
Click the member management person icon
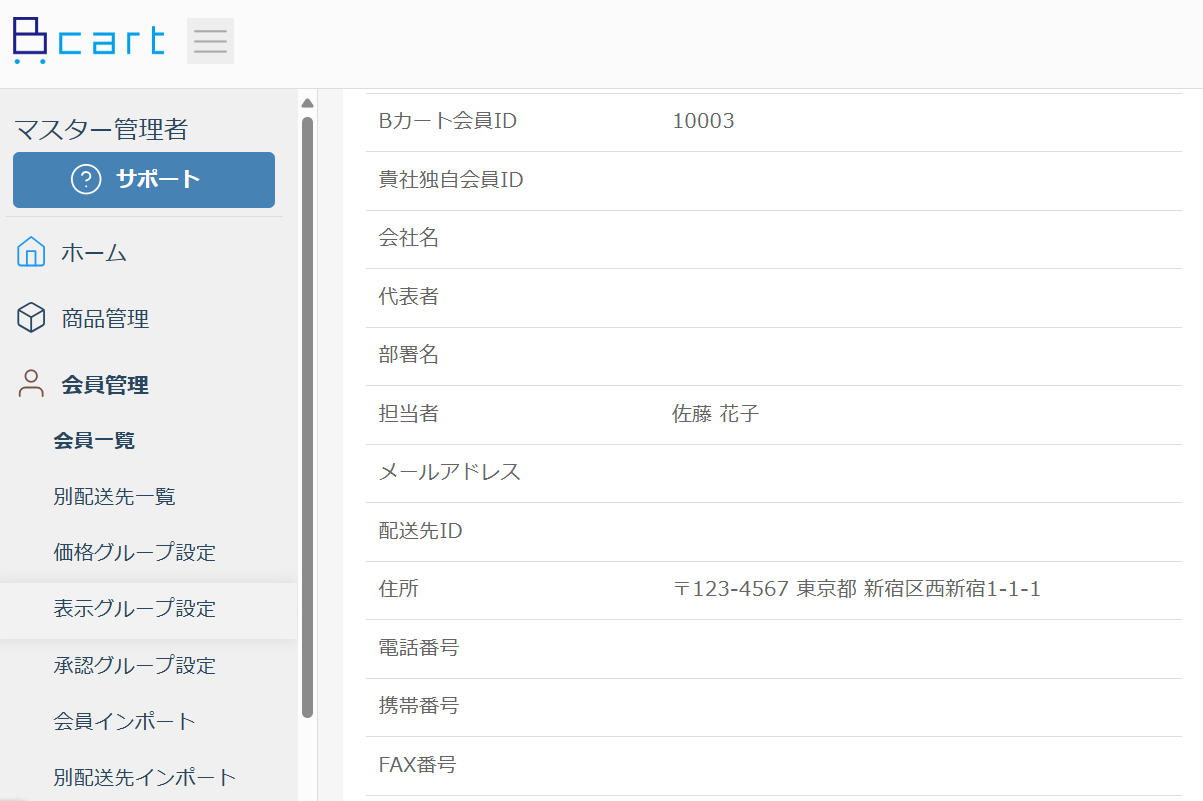[31, 384]
